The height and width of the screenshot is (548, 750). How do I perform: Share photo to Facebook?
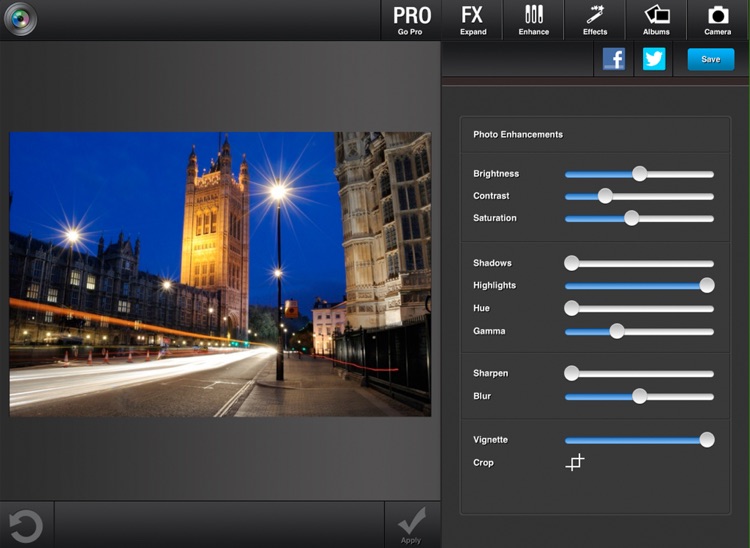coord(614,59)
